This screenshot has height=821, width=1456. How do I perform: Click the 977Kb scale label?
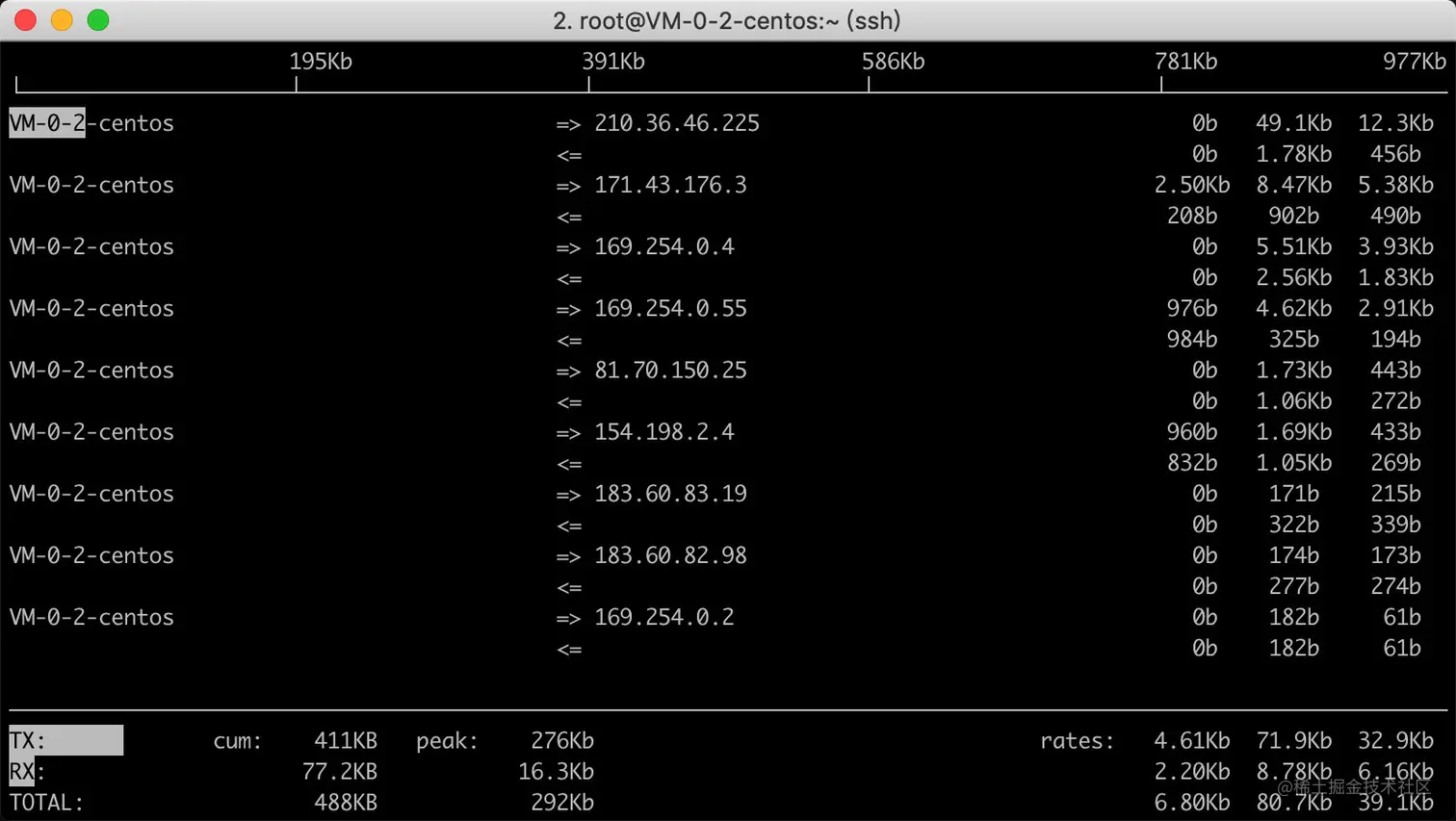[1415, 62]
